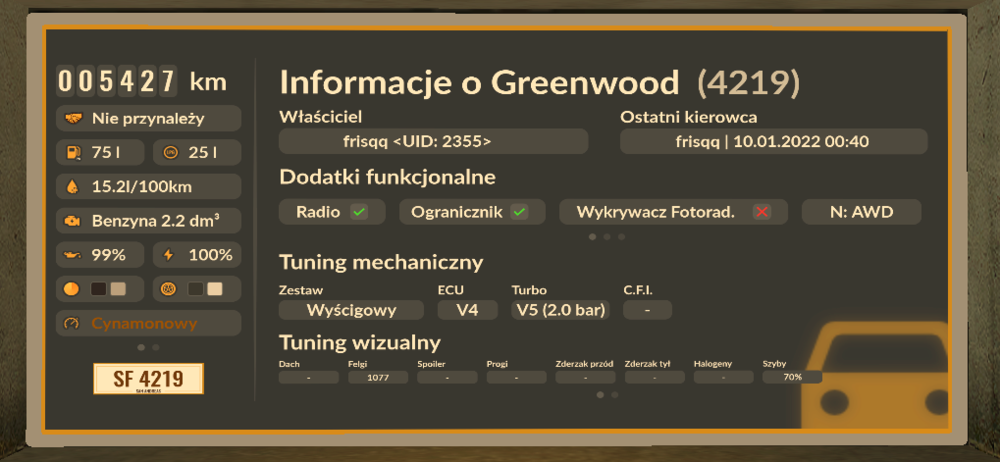Click the vehicle ID (4219) in title
Viewport: 1000px width, 462px height.
(x=748, y=84)
